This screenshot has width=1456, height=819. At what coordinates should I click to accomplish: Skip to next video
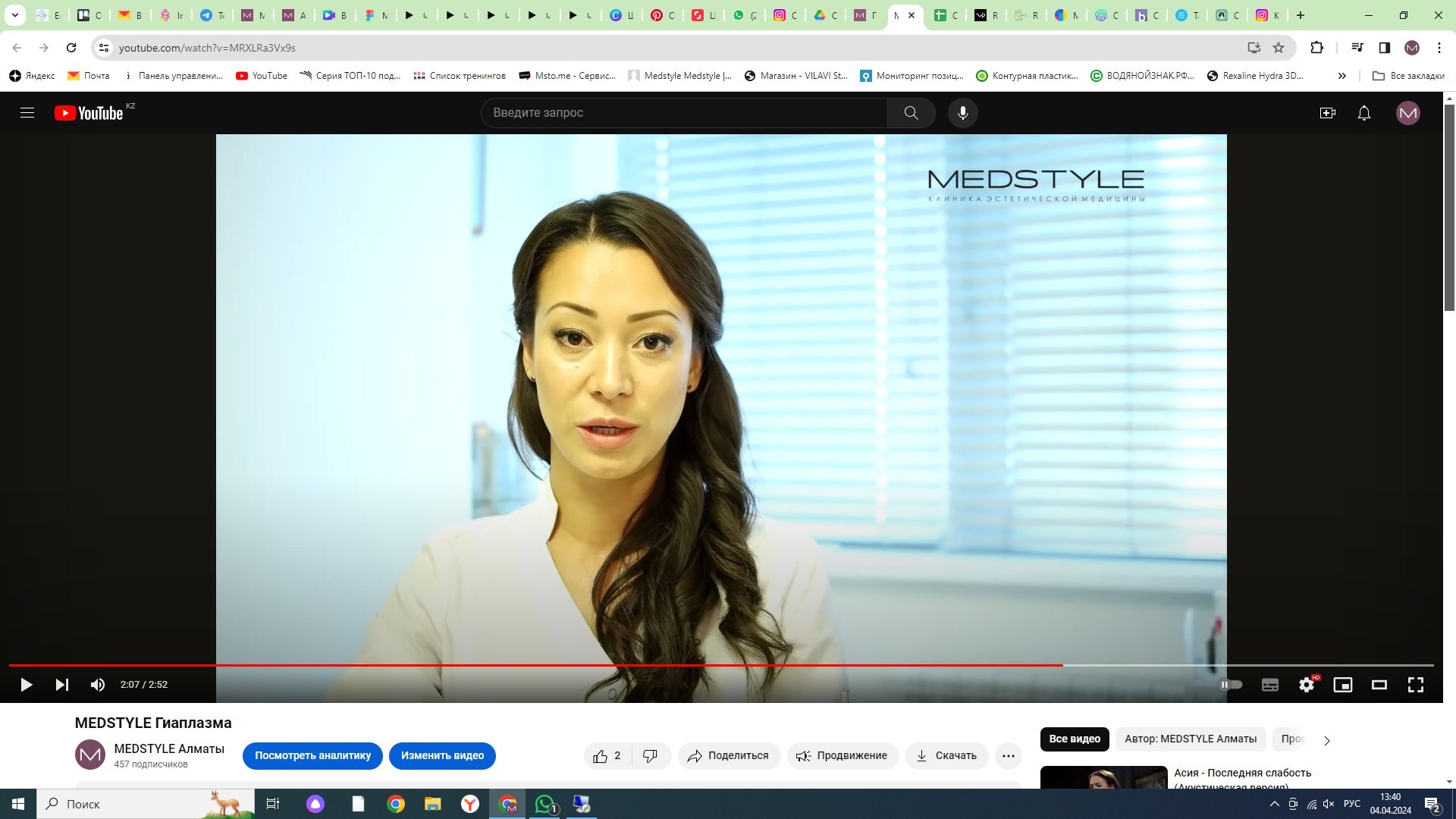coord(62,685)
